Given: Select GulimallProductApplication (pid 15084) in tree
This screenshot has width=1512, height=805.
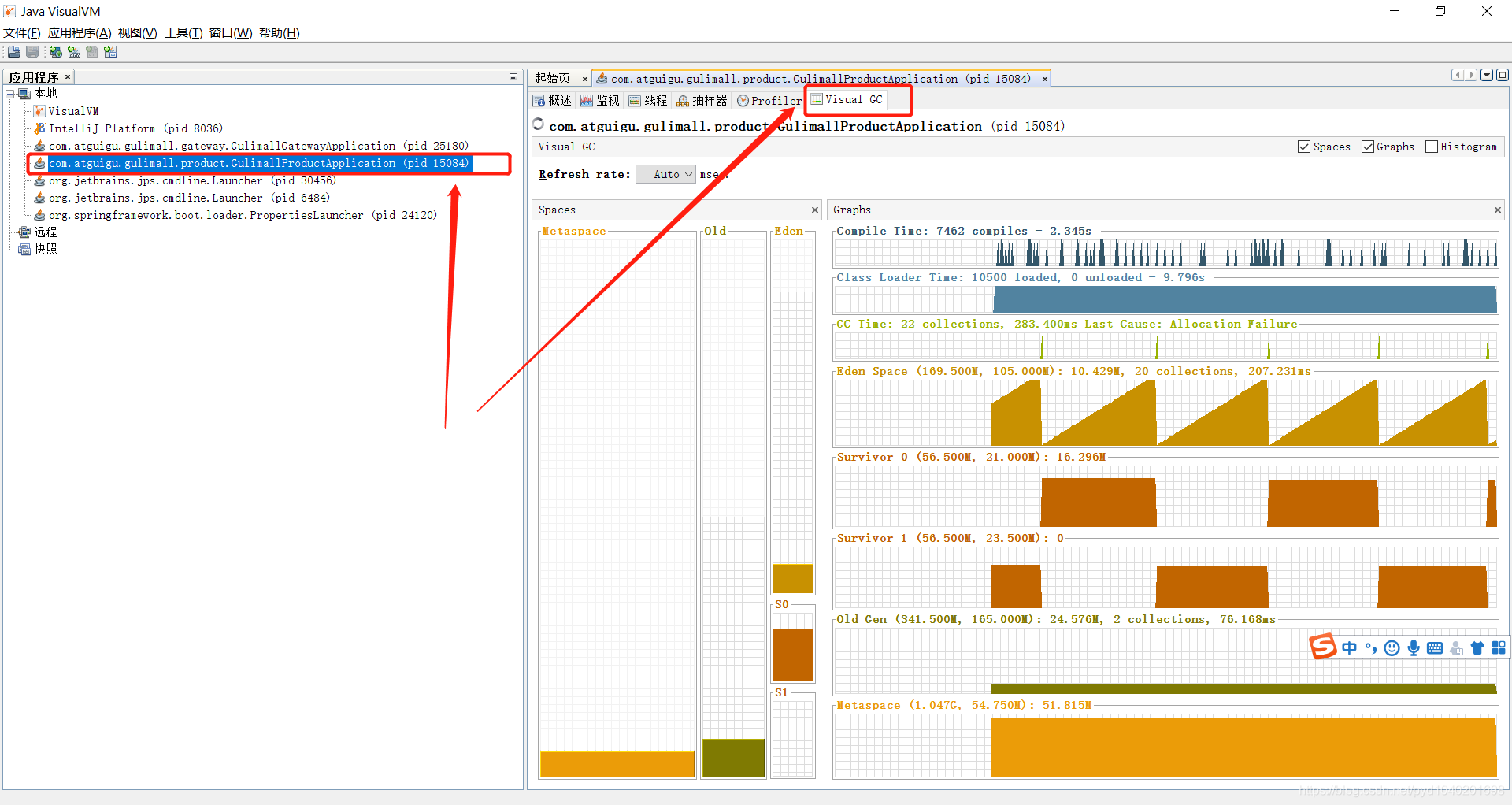Looking at the screenshot, I should pyautogui.click(x=258, y=163).
